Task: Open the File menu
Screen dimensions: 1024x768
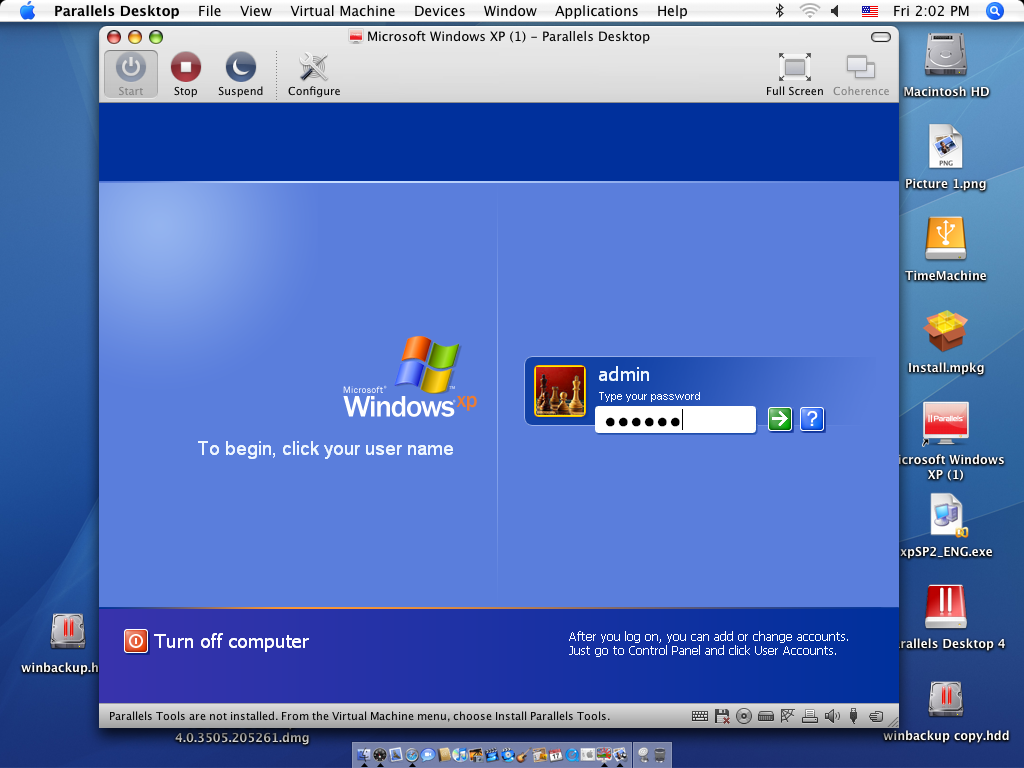Action: (210, 11)
